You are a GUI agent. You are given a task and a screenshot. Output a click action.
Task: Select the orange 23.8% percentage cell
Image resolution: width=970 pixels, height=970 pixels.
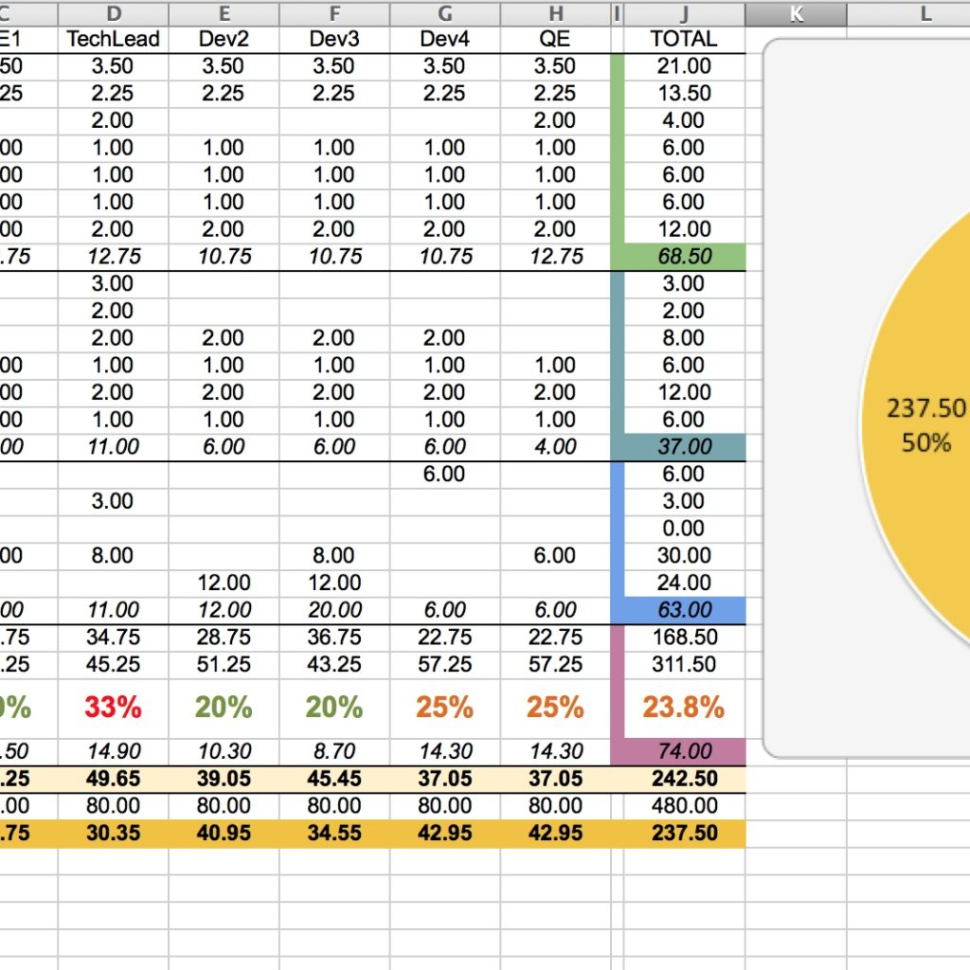tap(685, 708)
